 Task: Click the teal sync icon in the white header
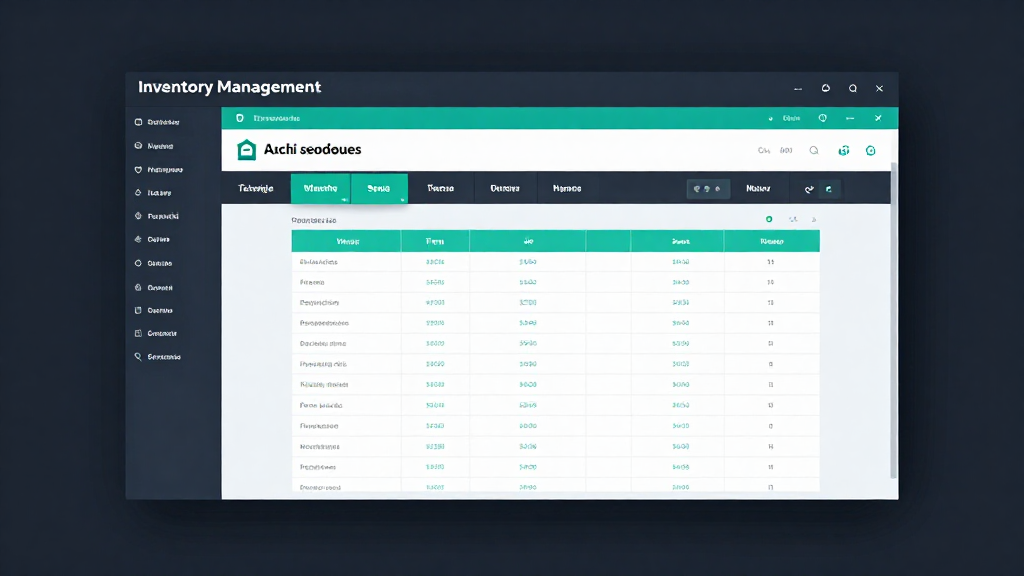click(844, 150)
